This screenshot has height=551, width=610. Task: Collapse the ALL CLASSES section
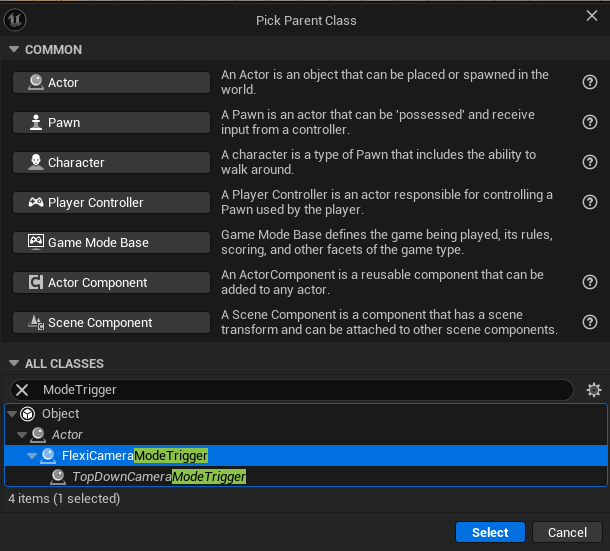tap(14, 364)
